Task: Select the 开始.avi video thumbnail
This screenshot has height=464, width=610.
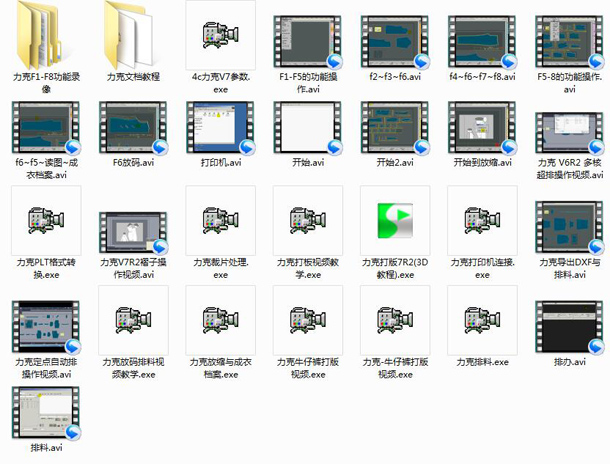Action: (x=307, y=128)
